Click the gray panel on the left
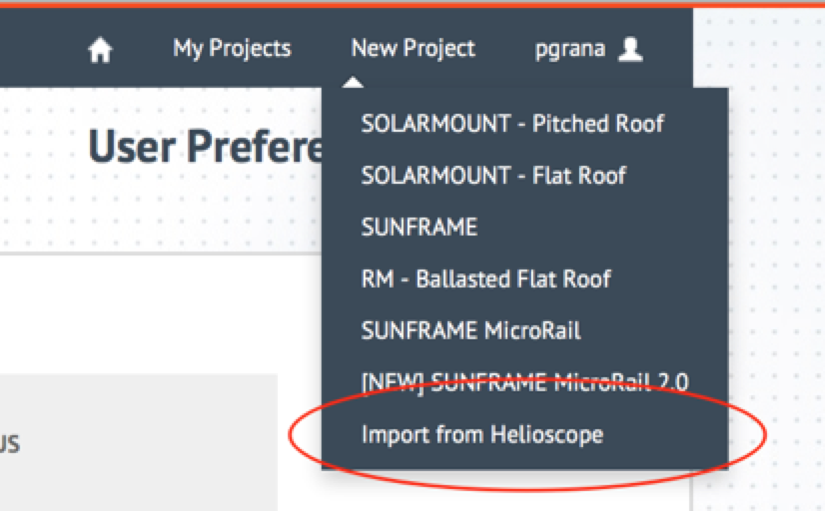825x511 pixels. click(140, 440)
